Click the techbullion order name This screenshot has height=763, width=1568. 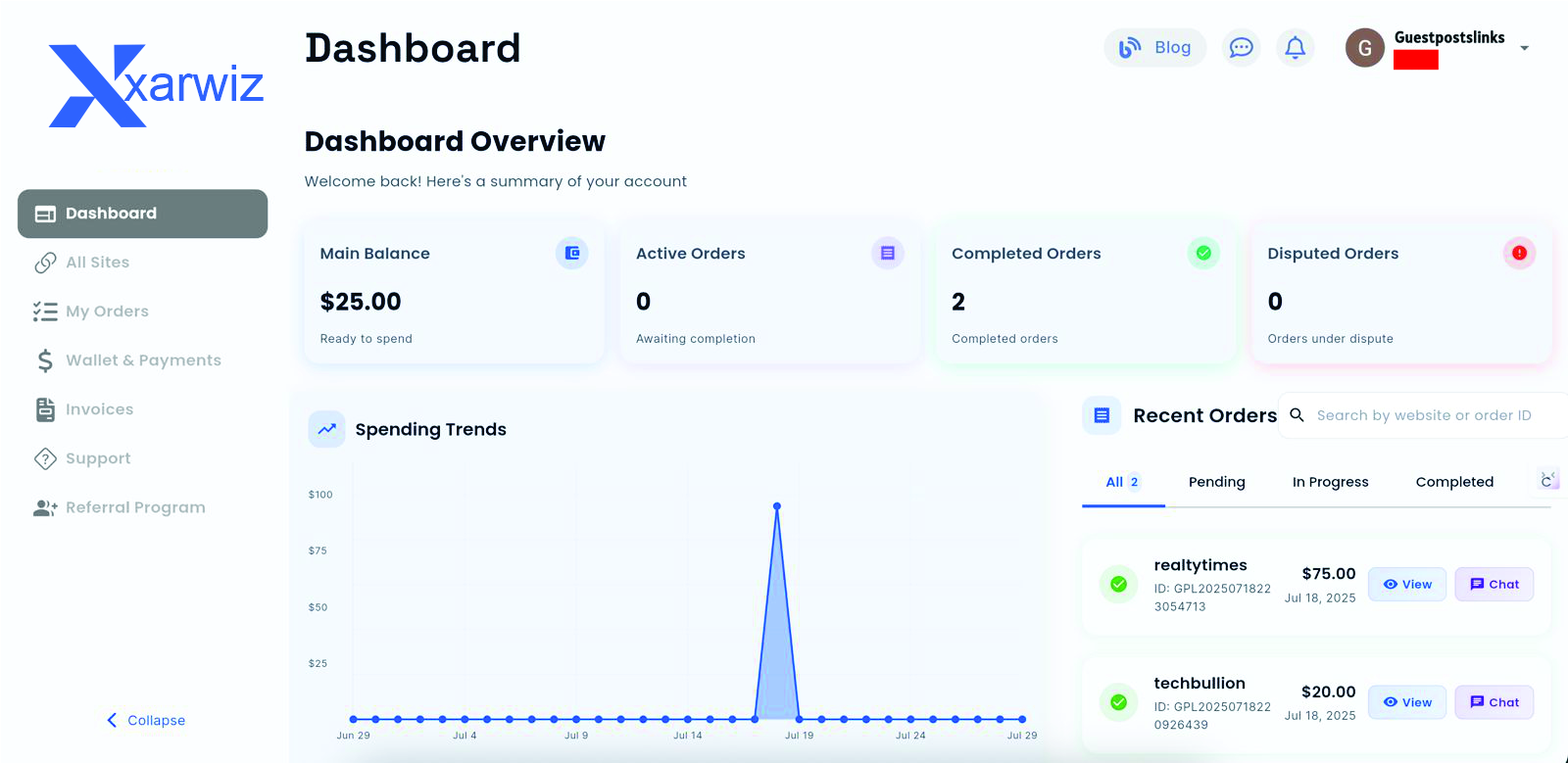pyautogui.click(x=1200, y=683)
